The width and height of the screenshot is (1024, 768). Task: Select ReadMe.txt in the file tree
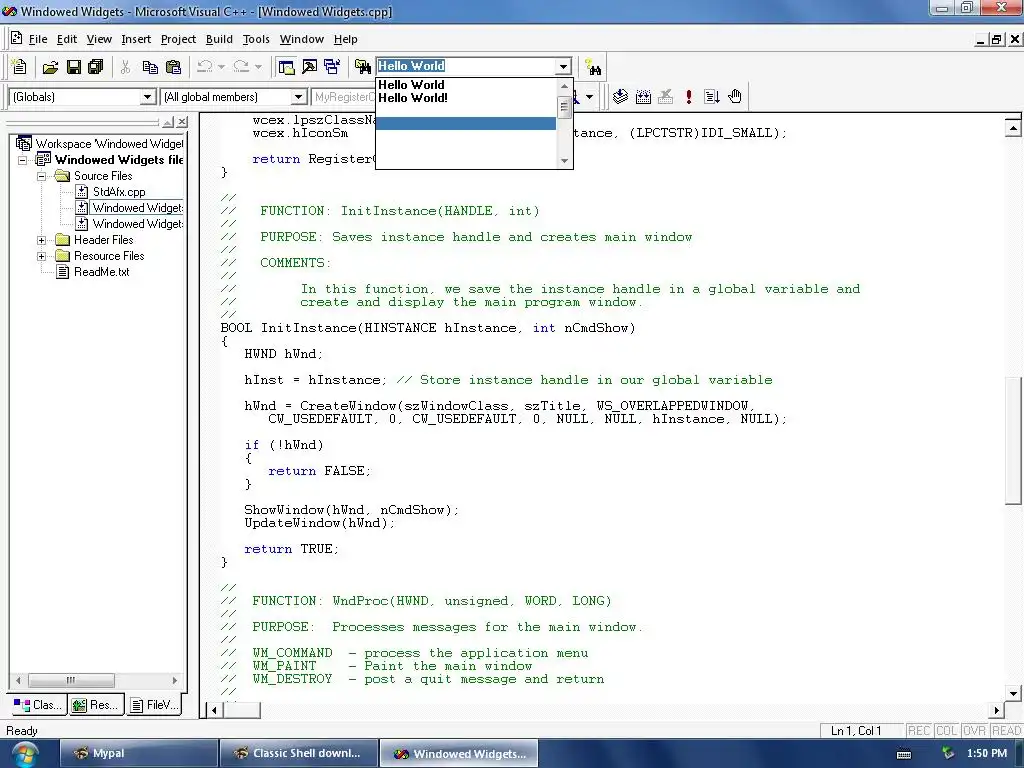coord(101,272)
